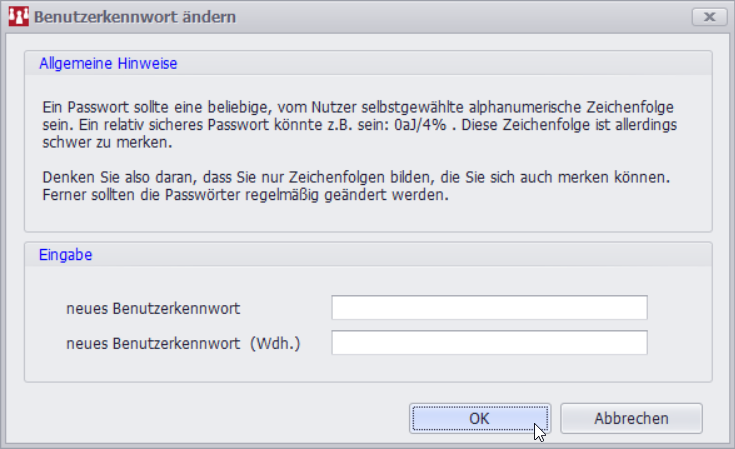735x449 pixels.
Task: Focus the password repeat (Wdh.) input field
Action: pyautogui.click(x=489, y=344)
